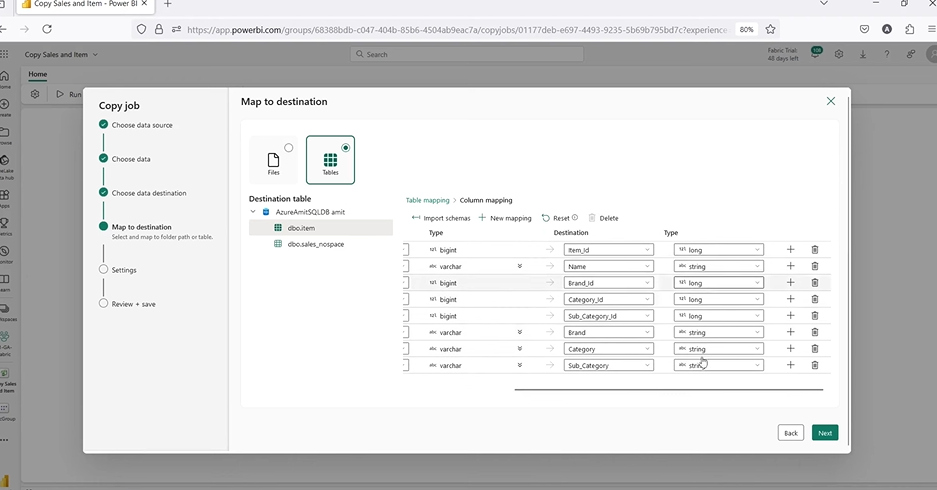Add mapping after the Brand row
The height and width of the screenshot is (490, 937).
coord(790,332)
